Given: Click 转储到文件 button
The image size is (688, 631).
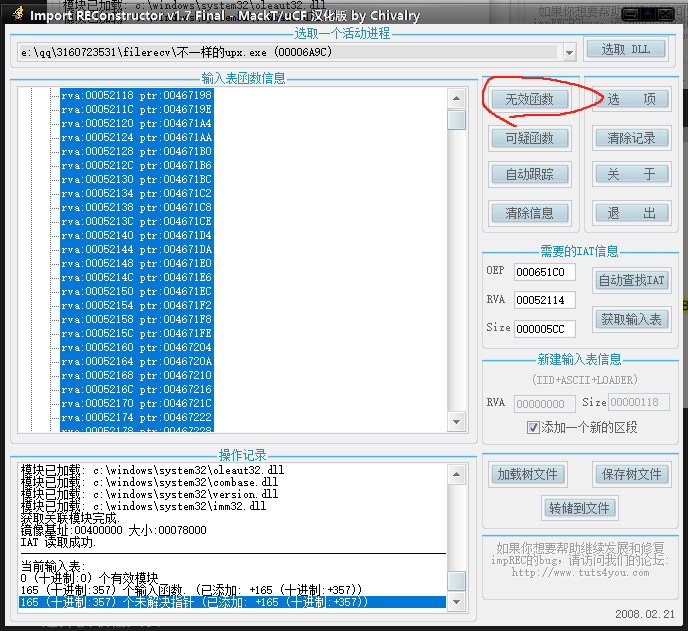Looking at the screenshot, I should coord(579,508).
